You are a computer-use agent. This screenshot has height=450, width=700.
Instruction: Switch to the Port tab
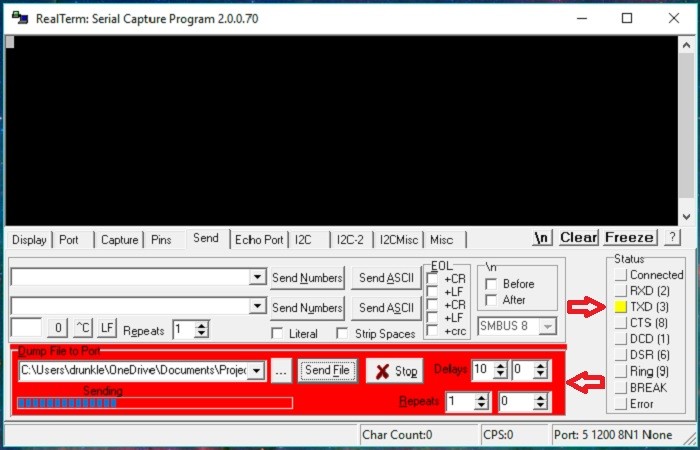pos(69,240)
